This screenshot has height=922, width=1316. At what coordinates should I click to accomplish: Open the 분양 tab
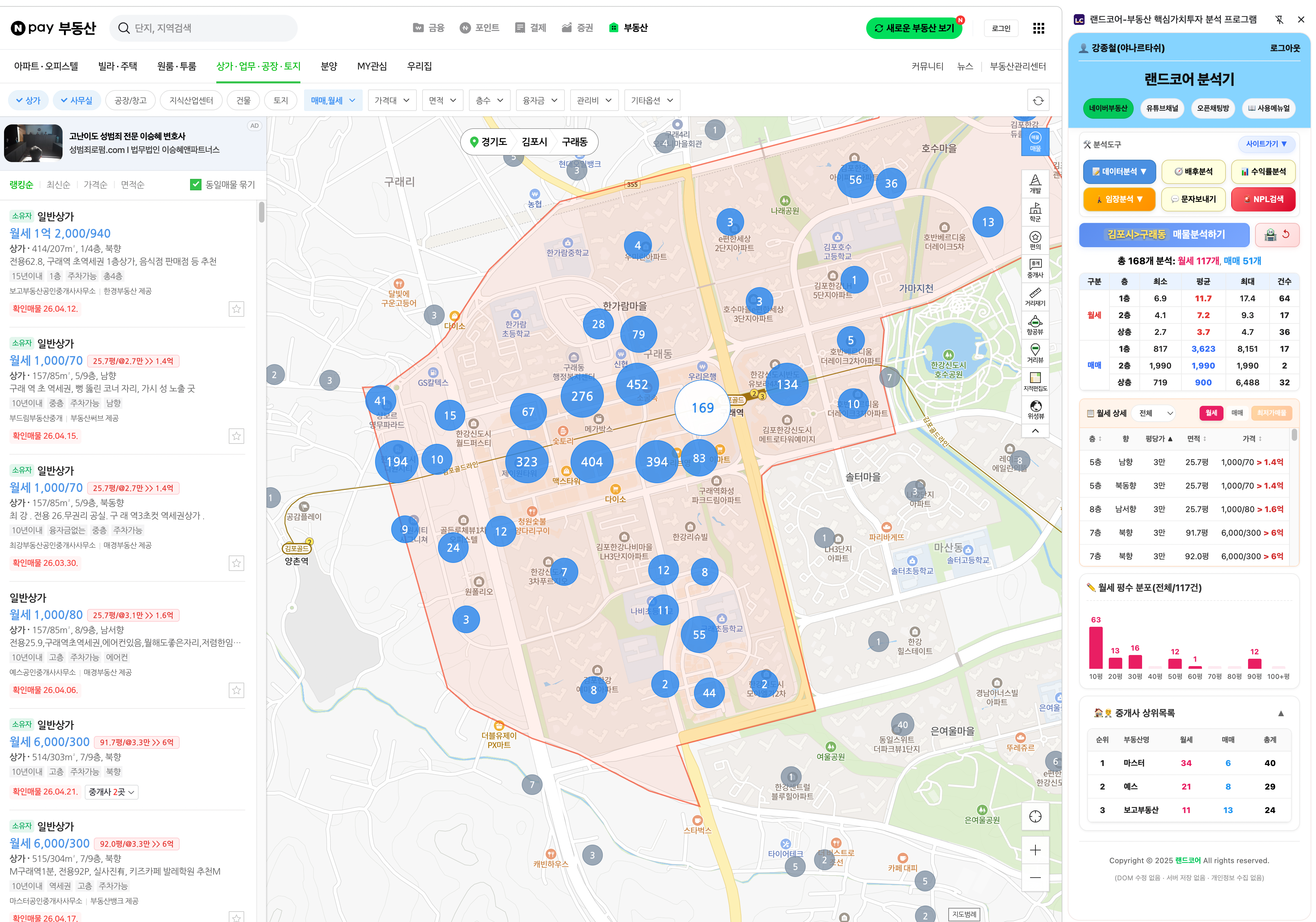point(328,67)
